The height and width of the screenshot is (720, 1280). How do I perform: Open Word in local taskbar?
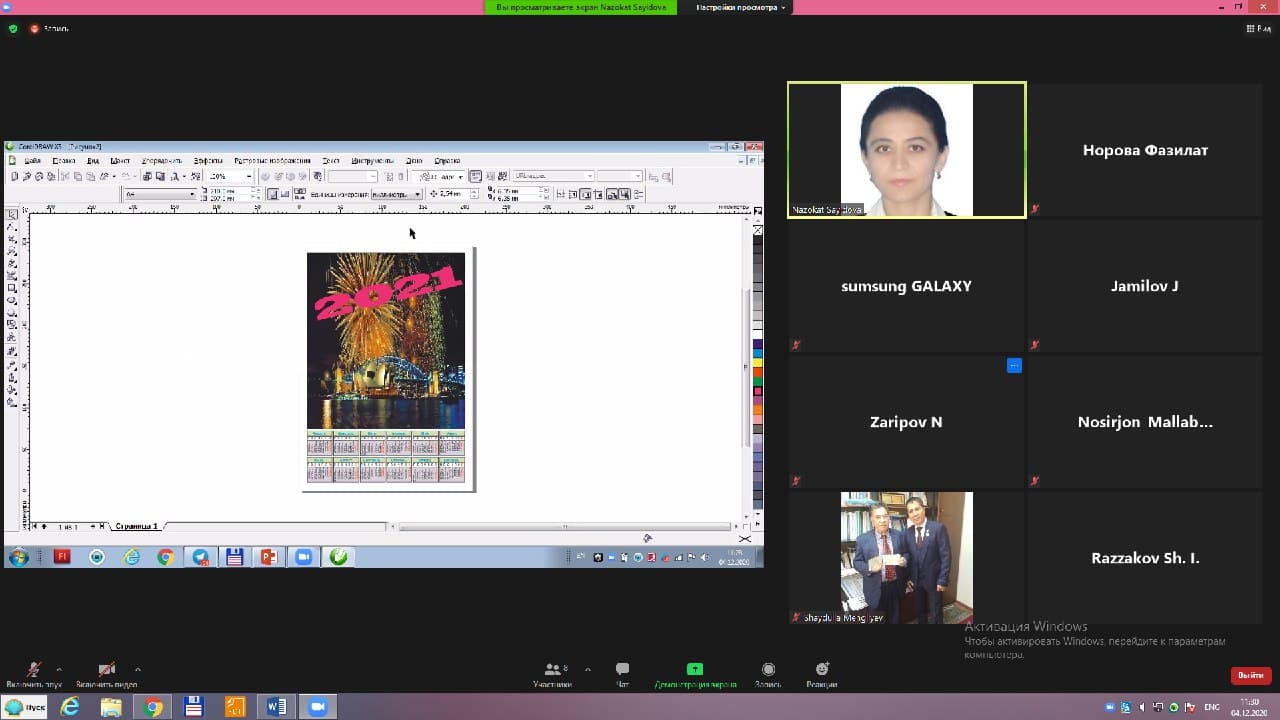tap(276, 707)
